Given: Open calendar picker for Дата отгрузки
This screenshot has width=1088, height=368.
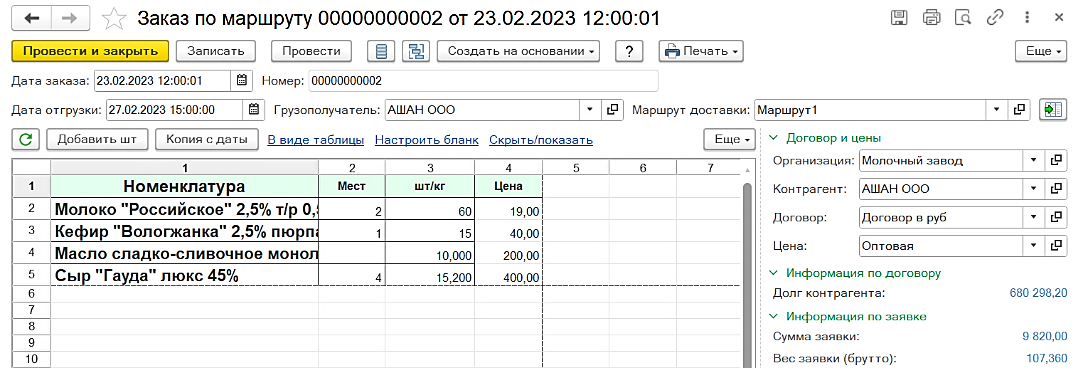Looking at the screenshot, I should (x=253, y=109).
